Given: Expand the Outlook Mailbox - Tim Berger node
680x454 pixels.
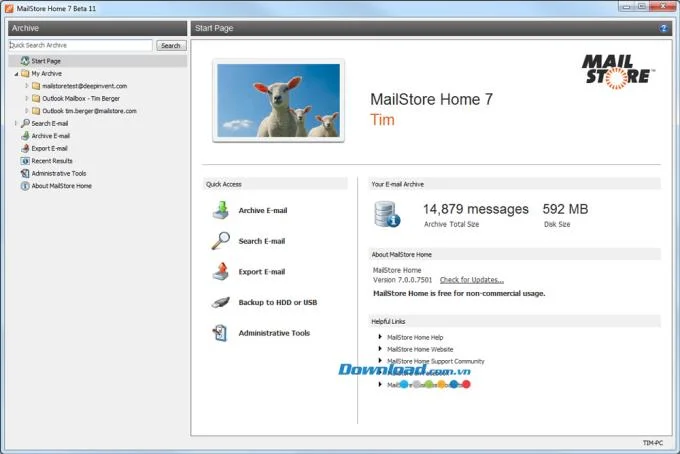Looking at the screenshot, I should (26, 98).
